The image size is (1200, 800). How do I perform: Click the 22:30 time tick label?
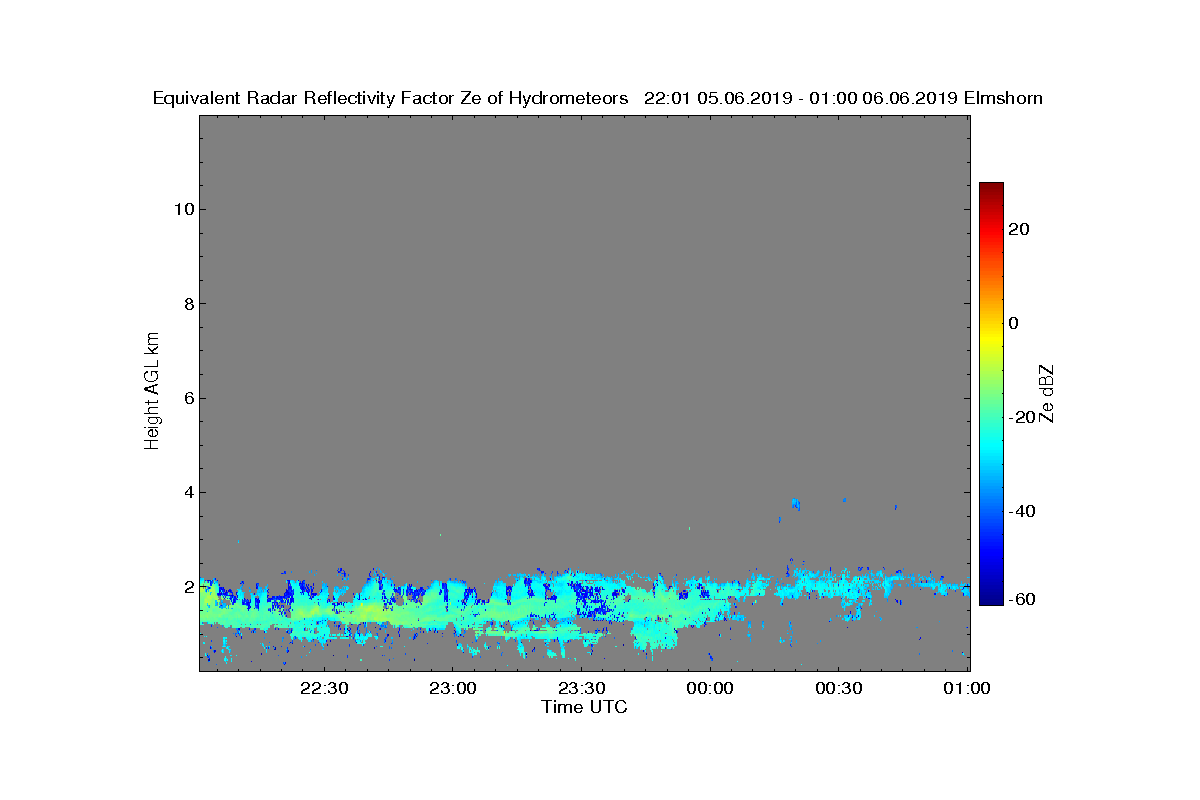coord(324,689)
